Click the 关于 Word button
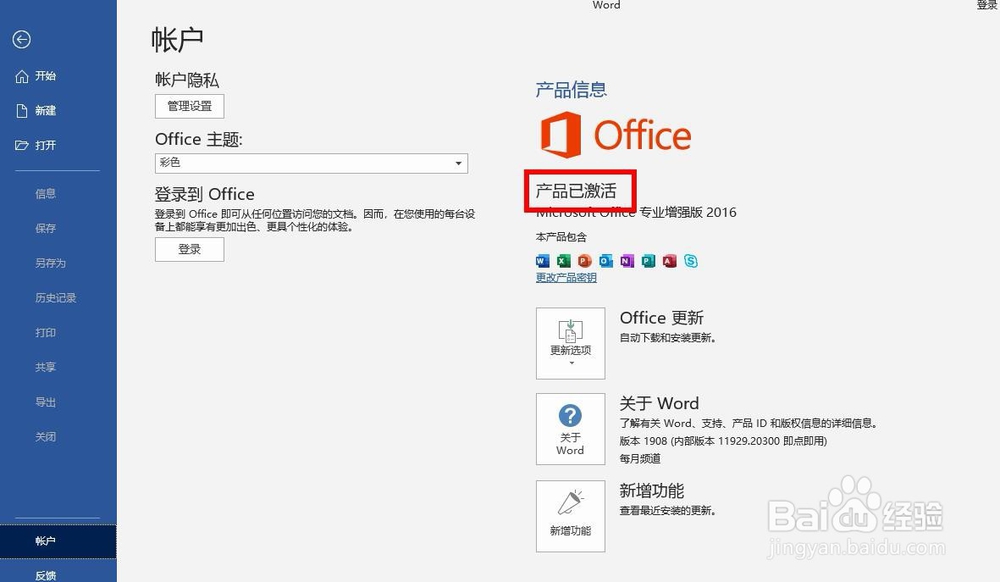This screenshot has height=582, width=1000. 571,429
